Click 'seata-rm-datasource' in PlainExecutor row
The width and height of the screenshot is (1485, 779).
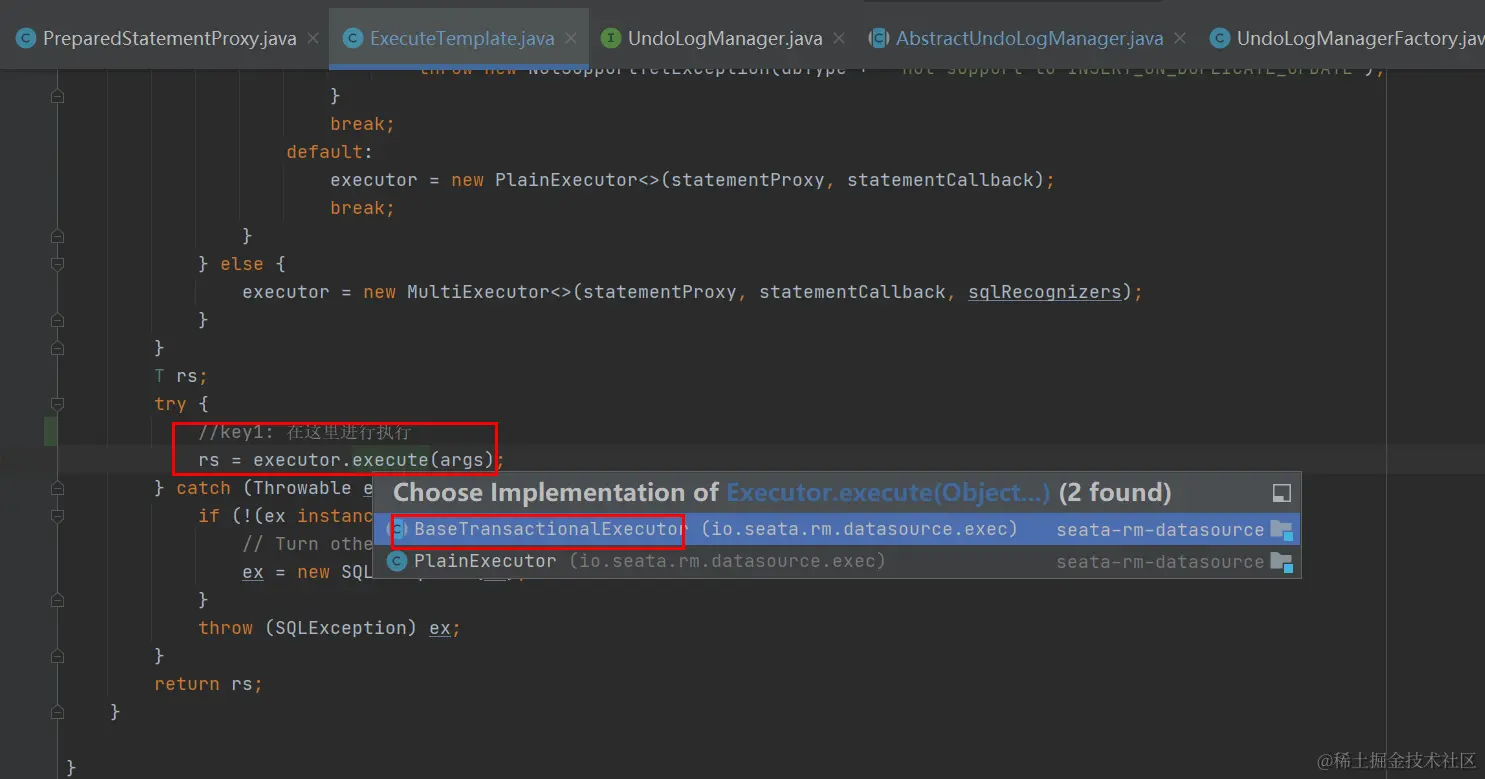pos(1160,562)
